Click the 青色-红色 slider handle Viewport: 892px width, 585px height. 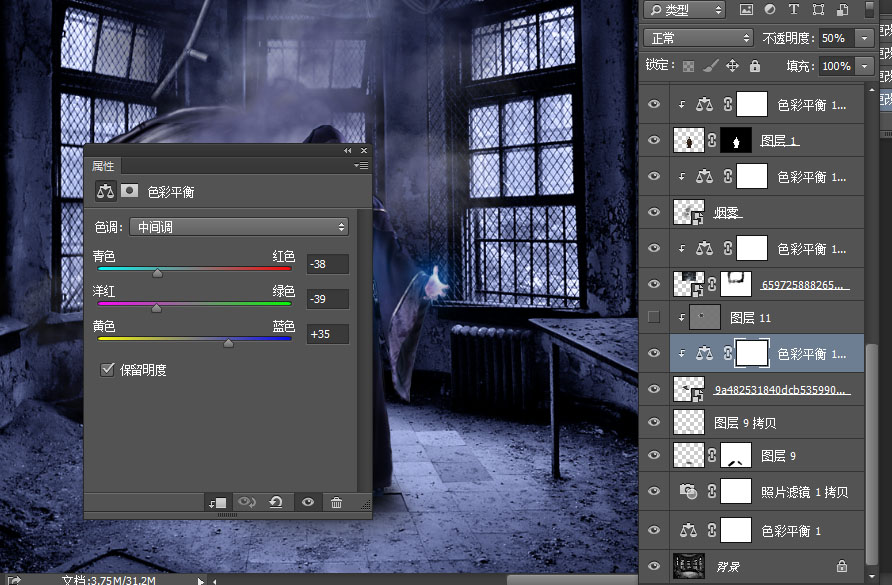point(158,273)
